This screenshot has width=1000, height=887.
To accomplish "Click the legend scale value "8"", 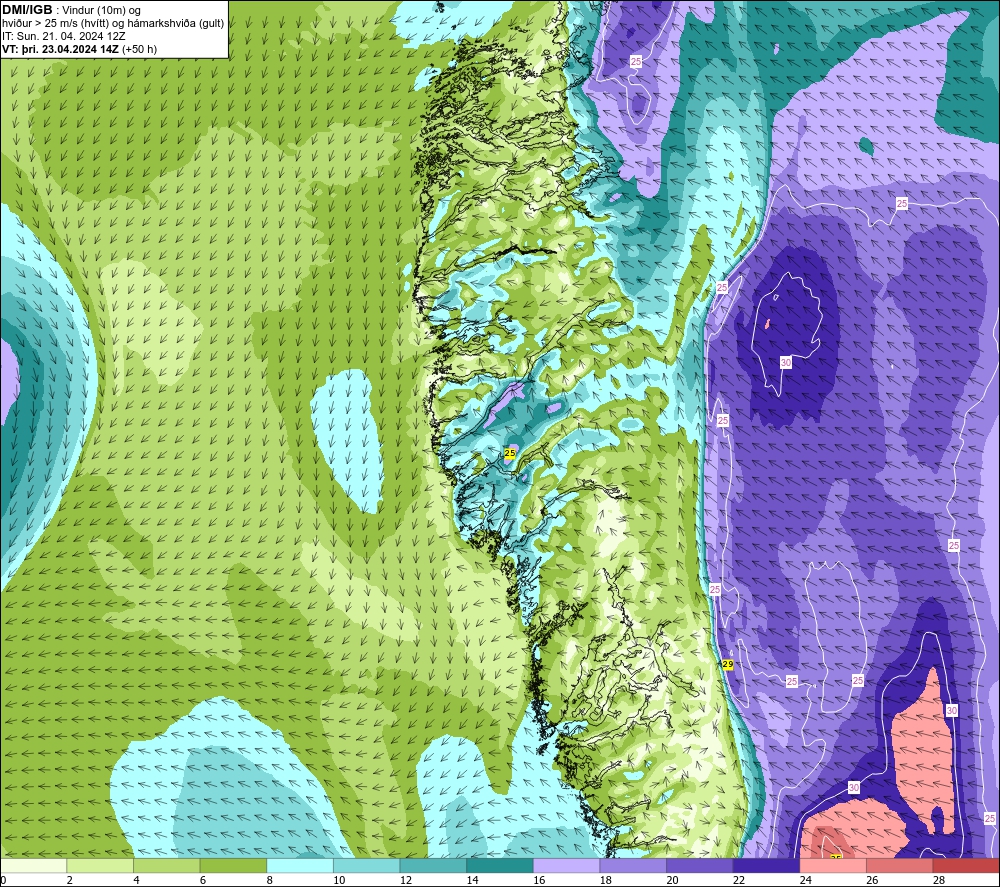I will 269,880.
